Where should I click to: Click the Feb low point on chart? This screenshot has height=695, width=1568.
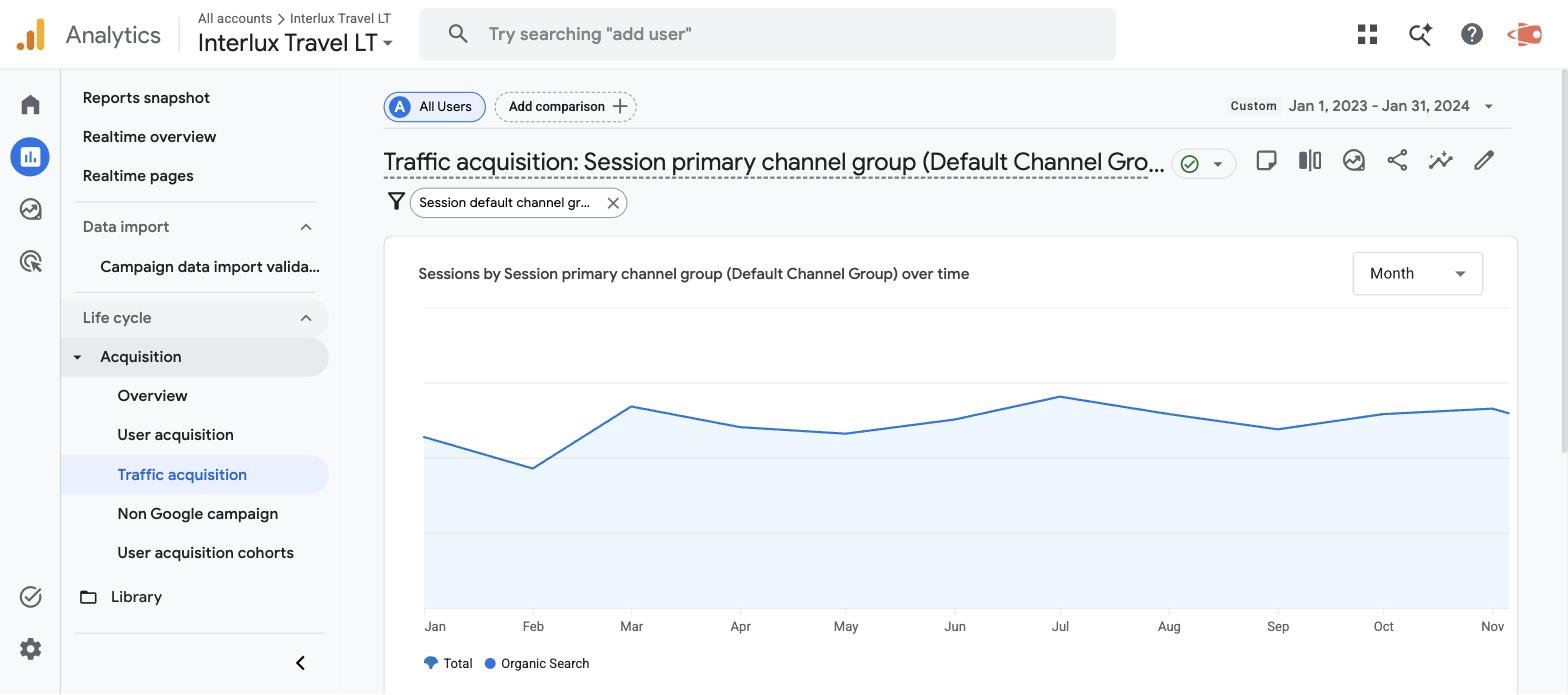point(533,468)
